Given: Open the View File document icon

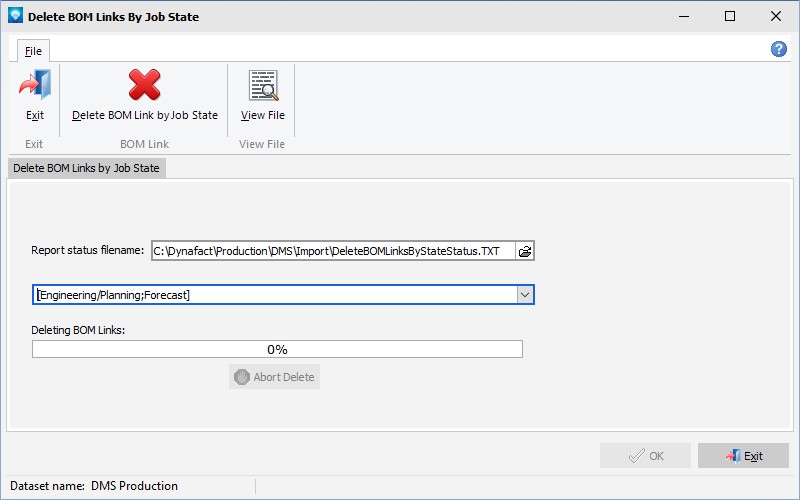Looking at the screenshot, I should [263, 85].
